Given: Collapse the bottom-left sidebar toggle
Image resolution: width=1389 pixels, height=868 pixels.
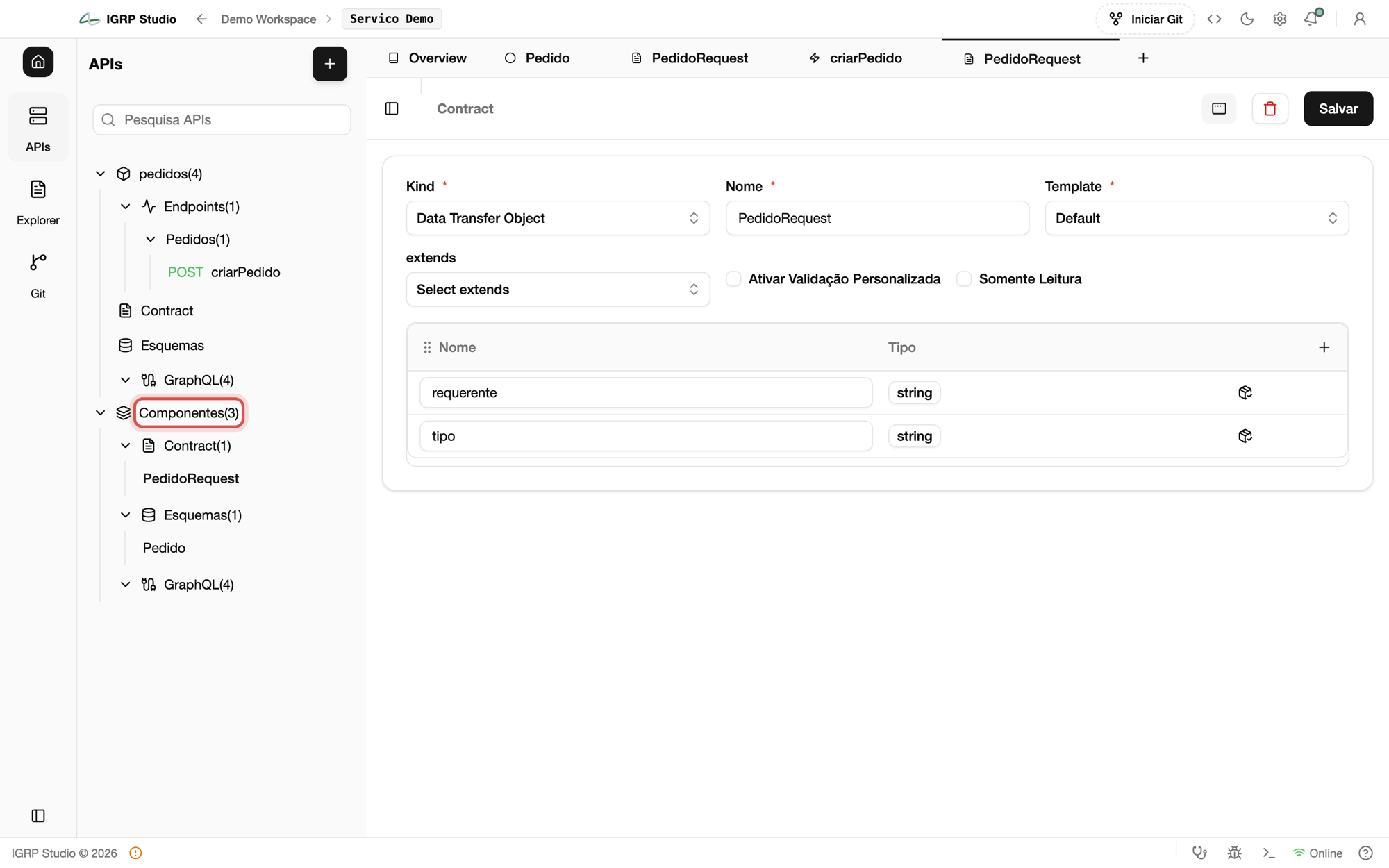Looking at the screenshot, I should point(38,816).
